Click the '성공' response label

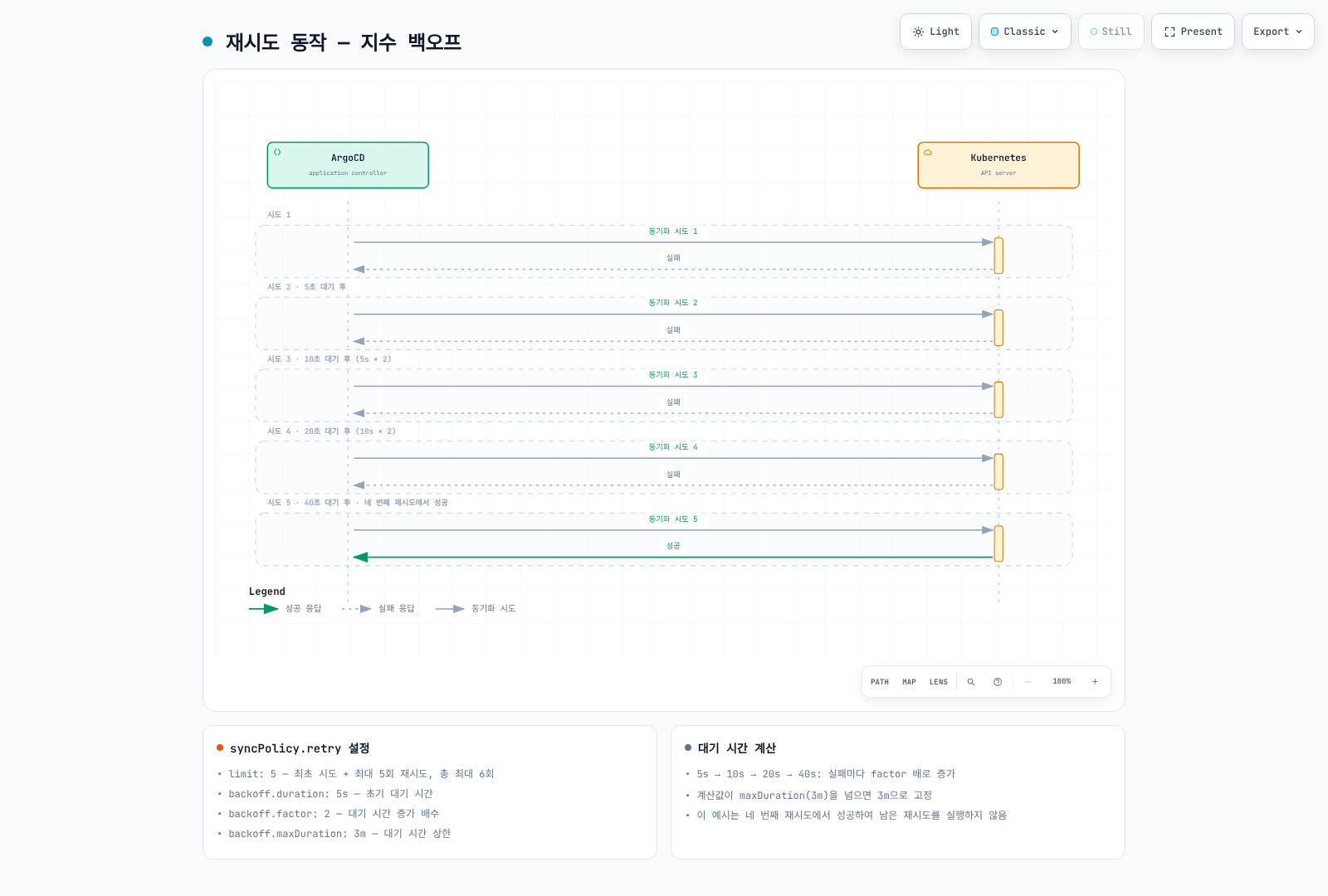[673, 546]
